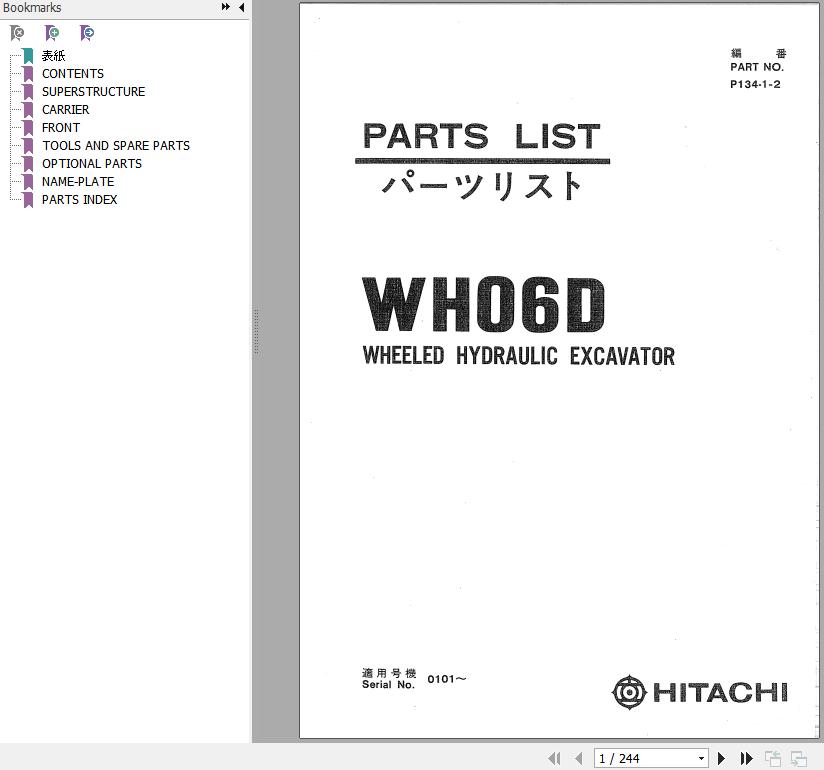Click the add new bookmark icon

(x=52, y=33)
